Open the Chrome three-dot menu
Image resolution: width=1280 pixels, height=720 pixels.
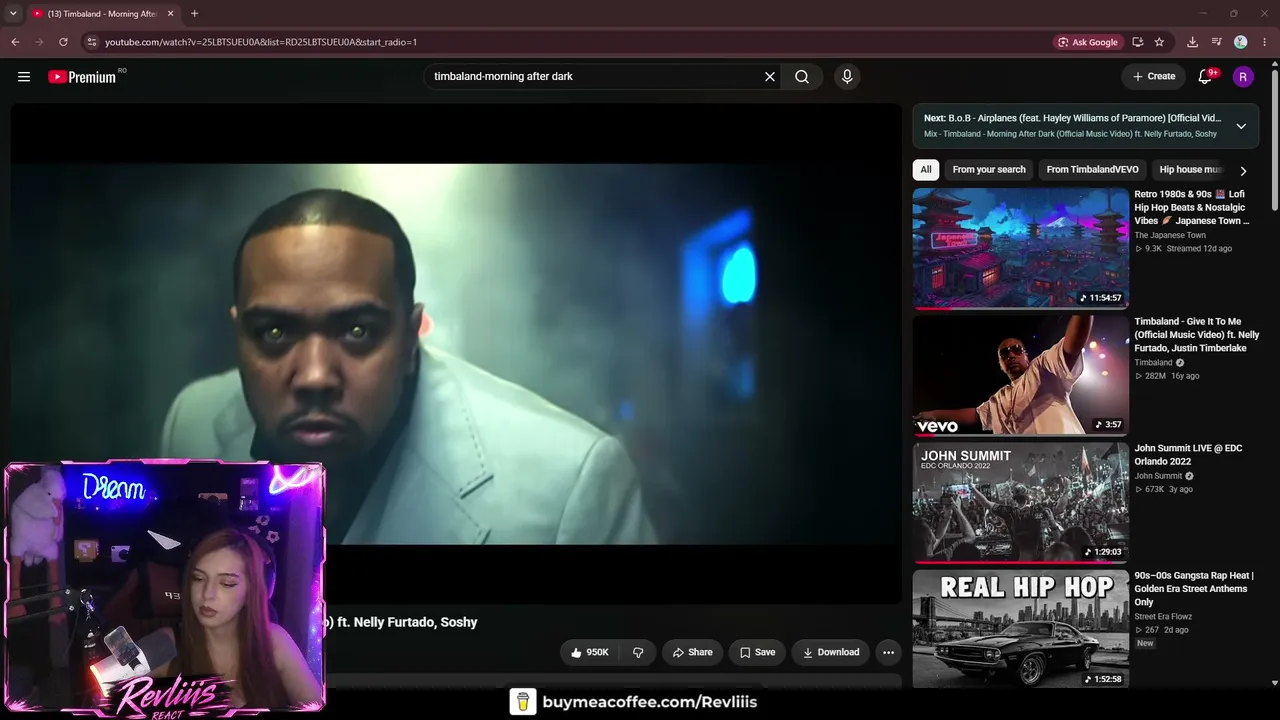pyautogui.click(x=1265, y=42)
